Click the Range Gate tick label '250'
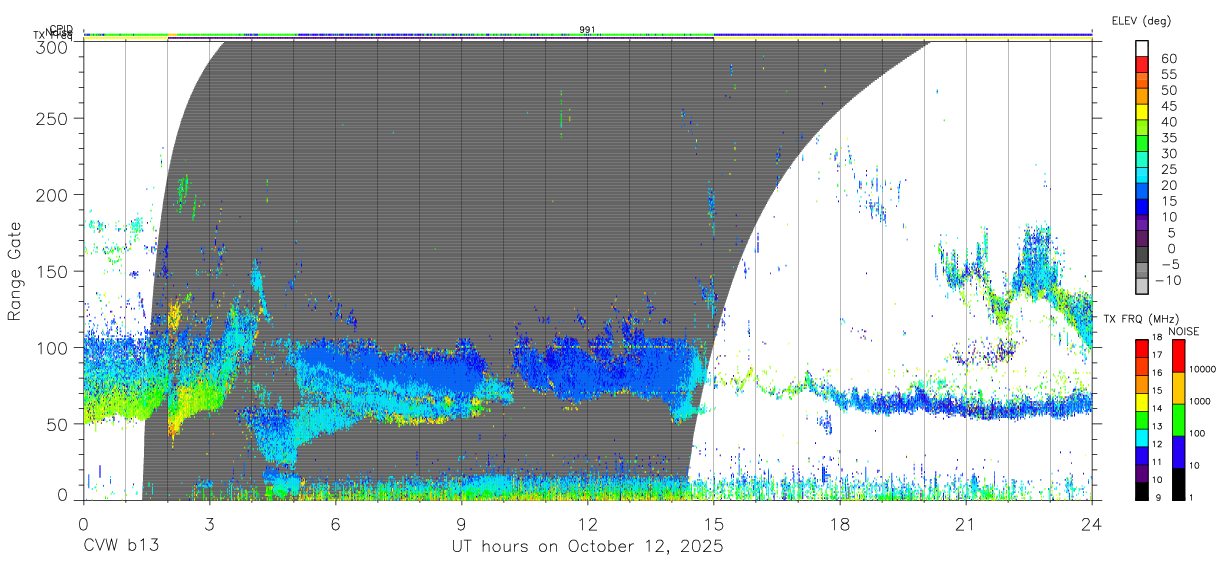Image resolution: width=1228 pixels, height=567 pixels. coord(53,119)
